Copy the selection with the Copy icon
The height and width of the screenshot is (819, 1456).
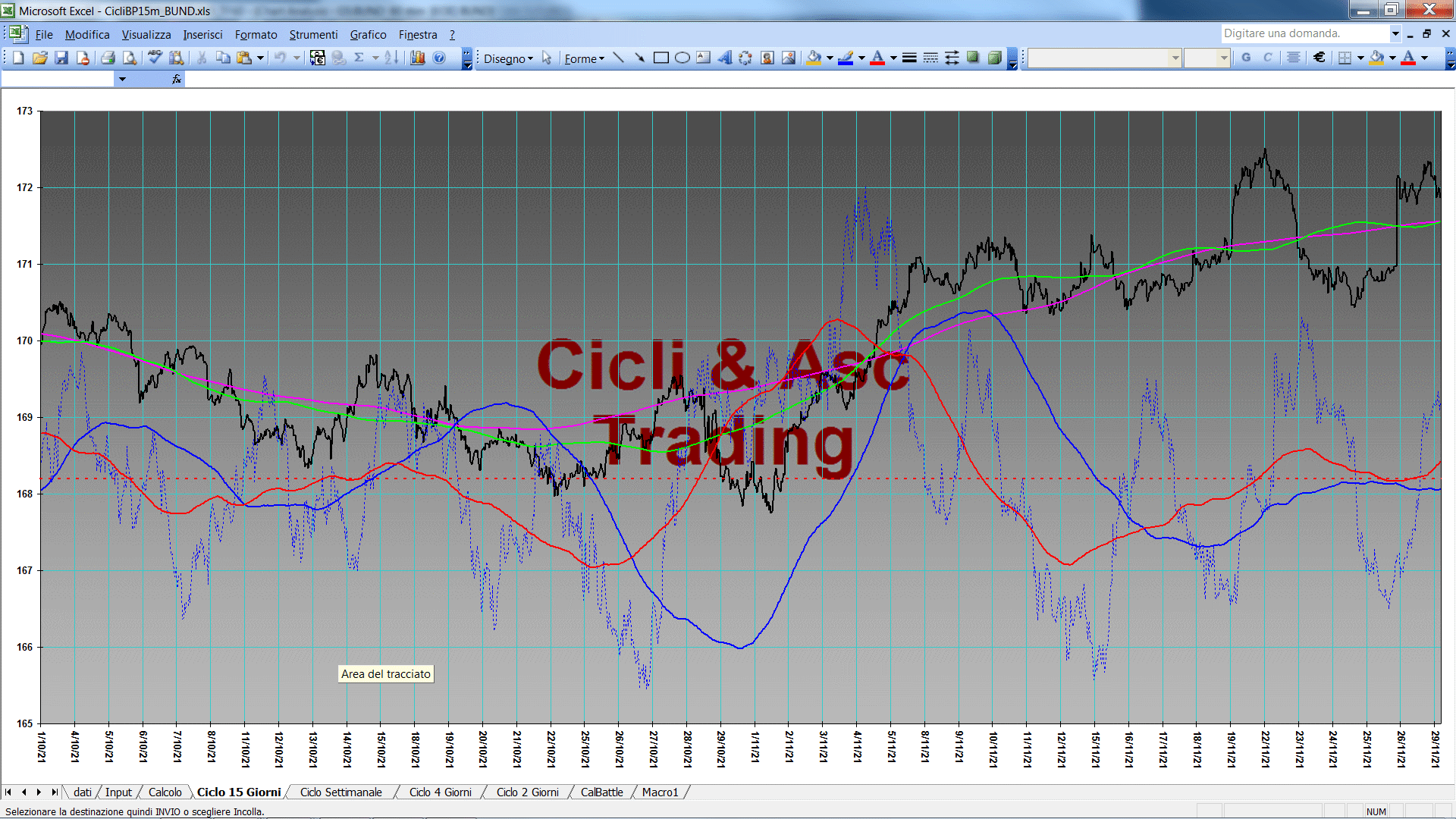click(223, 58)
